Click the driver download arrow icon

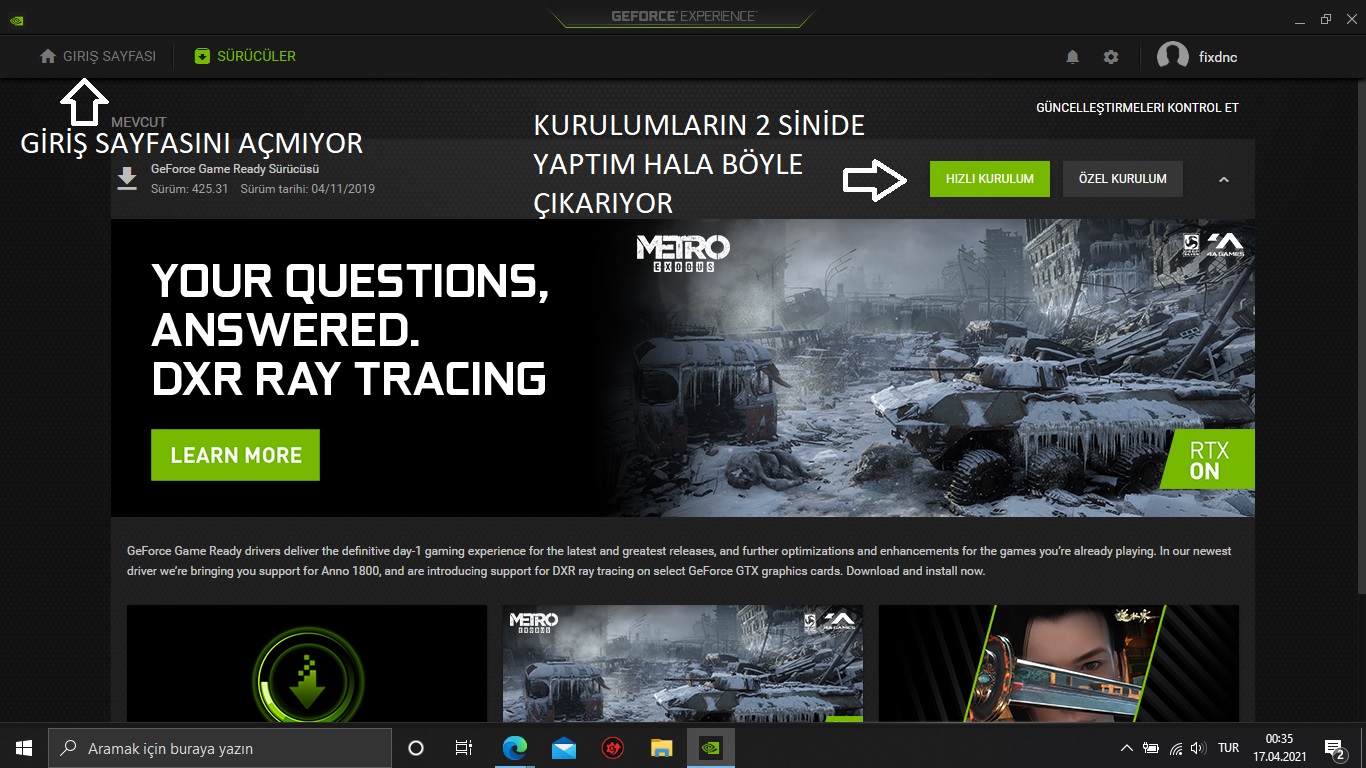click(x=127, y=179)
